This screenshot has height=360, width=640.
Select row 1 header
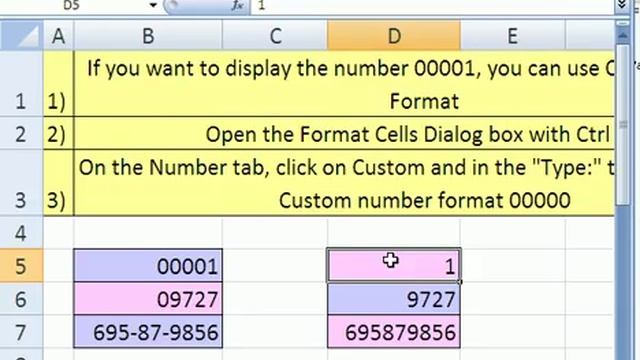point(21,84)
